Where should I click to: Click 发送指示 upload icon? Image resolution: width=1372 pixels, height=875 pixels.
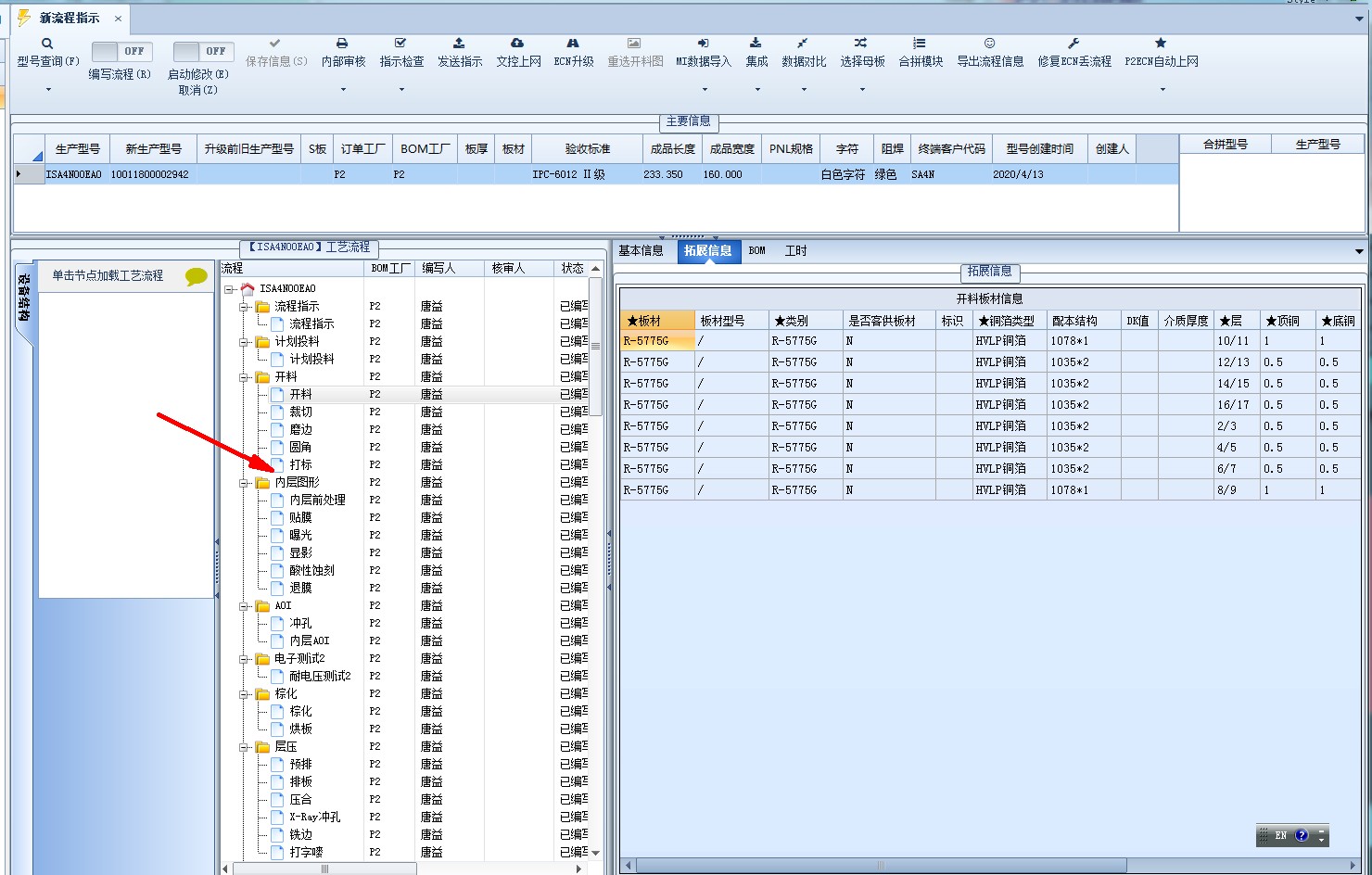(459, 44)
